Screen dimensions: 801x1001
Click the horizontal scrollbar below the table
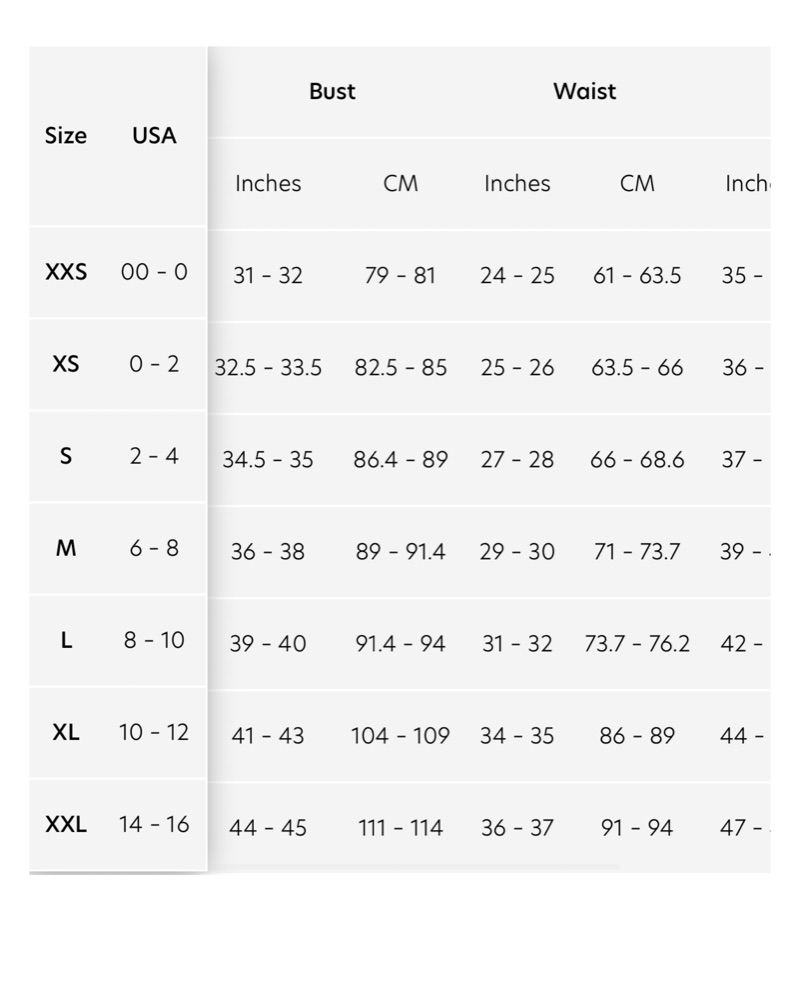coord(415,868)
